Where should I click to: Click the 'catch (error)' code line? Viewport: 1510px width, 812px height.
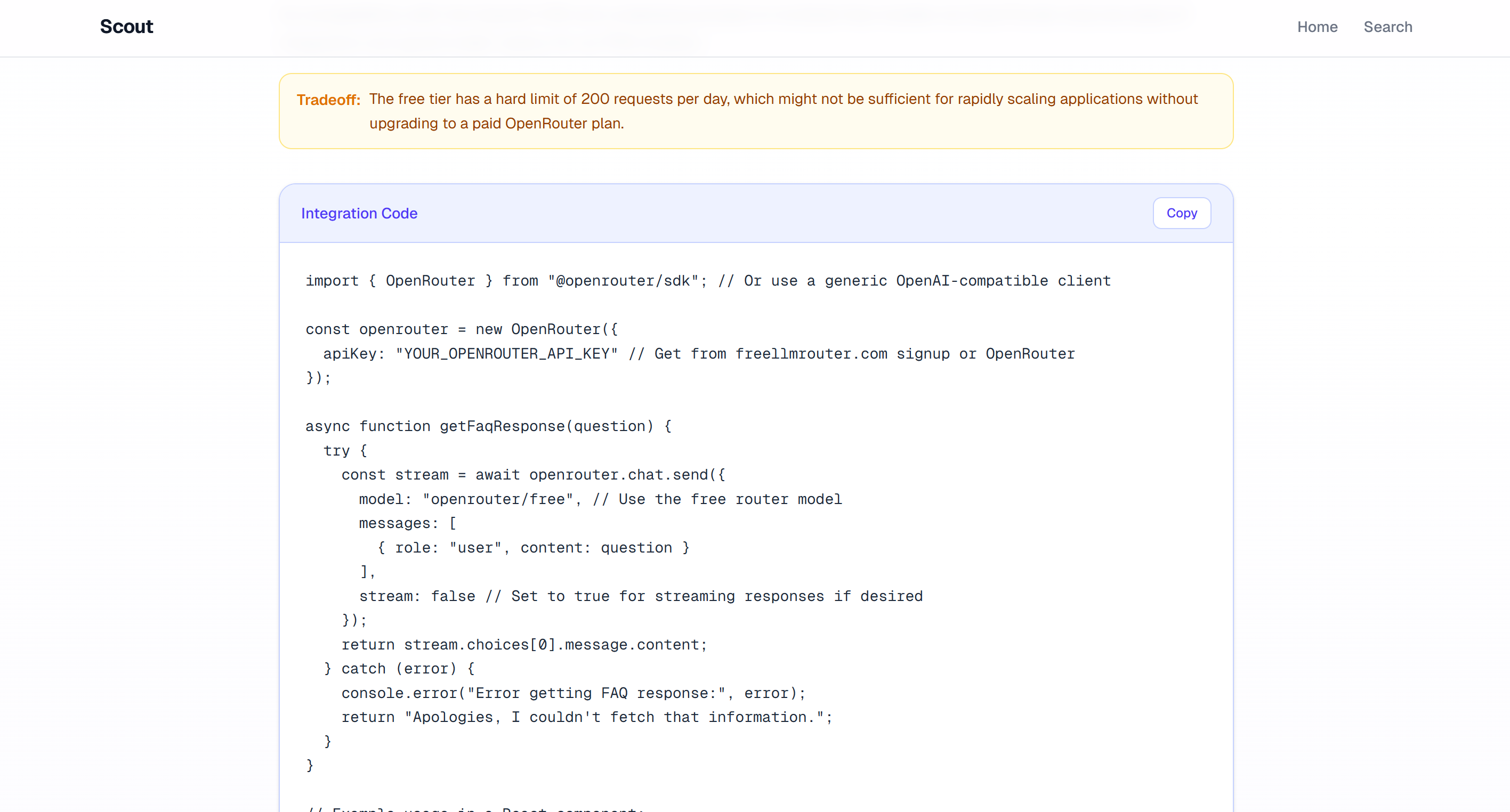coord(399,669)
